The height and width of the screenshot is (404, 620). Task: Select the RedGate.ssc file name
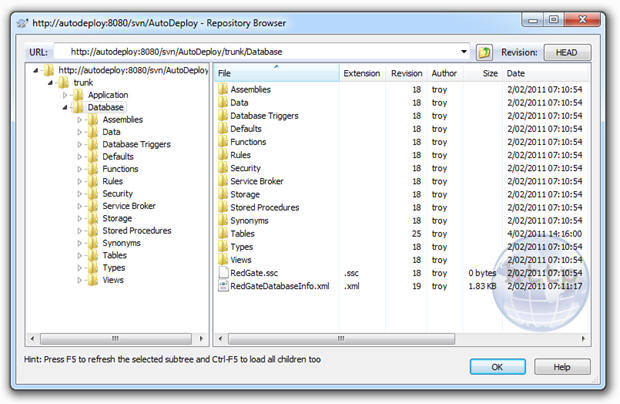click(254, 273)
